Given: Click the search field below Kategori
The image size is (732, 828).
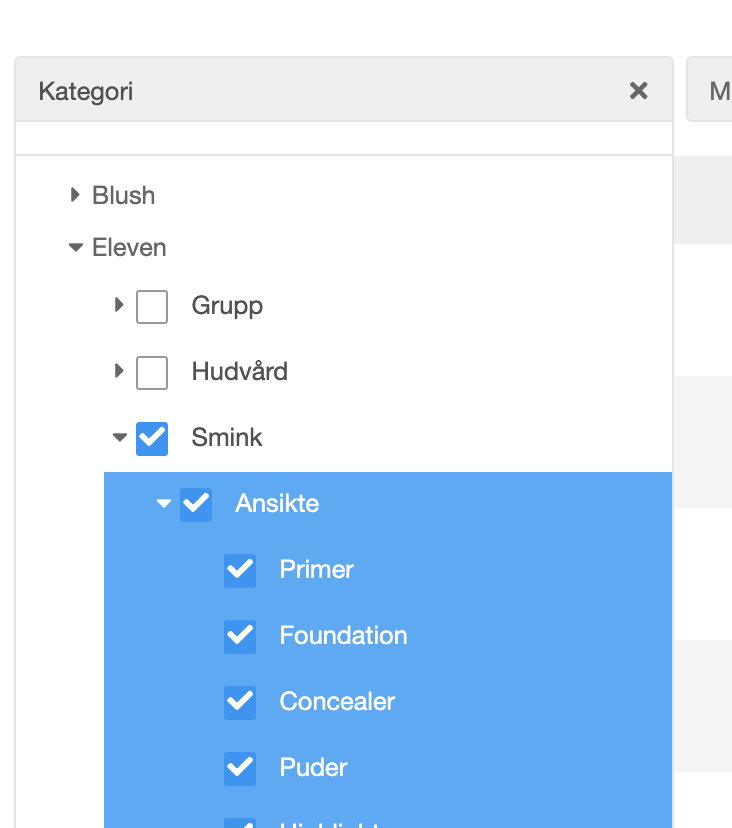Looking at the screenshot, I should [x=343, y=138].
